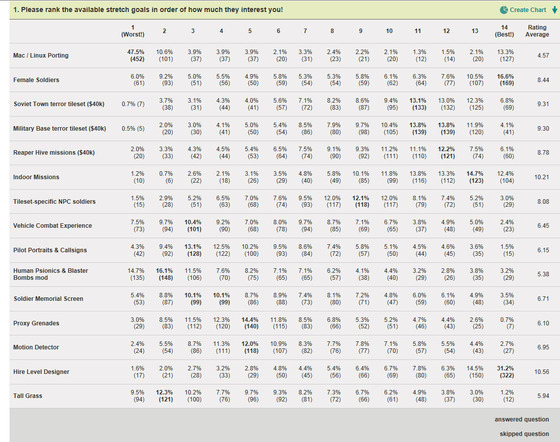Select the 'Mac / Linux Porting' row label

point(41,55)
